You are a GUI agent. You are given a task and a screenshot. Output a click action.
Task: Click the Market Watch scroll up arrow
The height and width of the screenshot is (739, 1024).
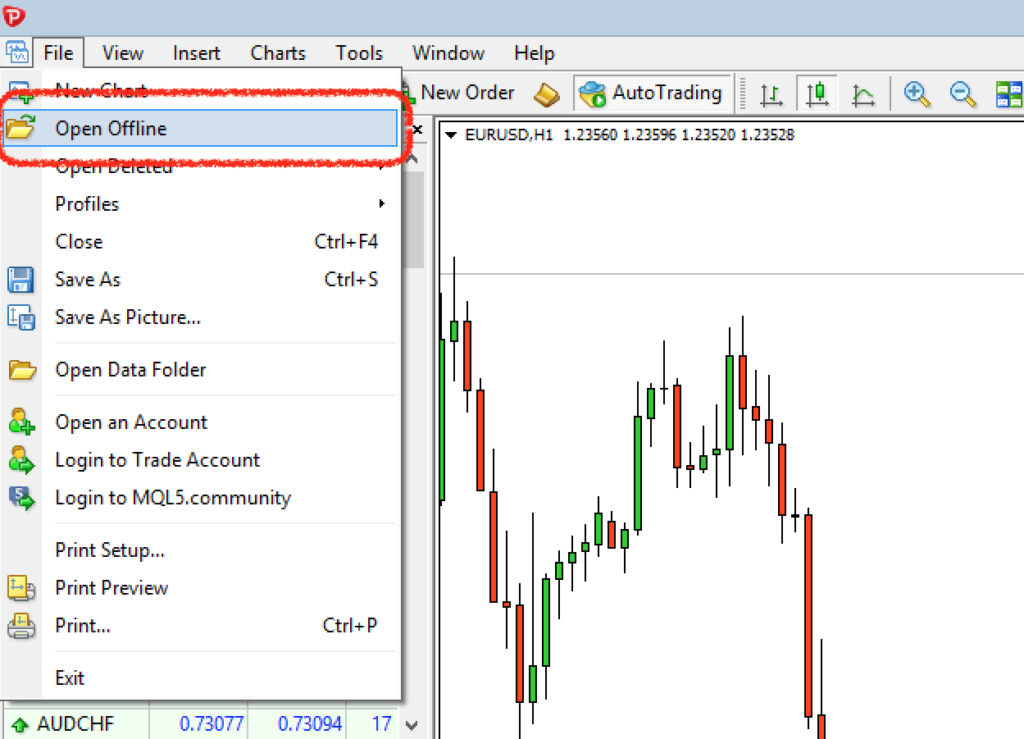pos(411,159)
